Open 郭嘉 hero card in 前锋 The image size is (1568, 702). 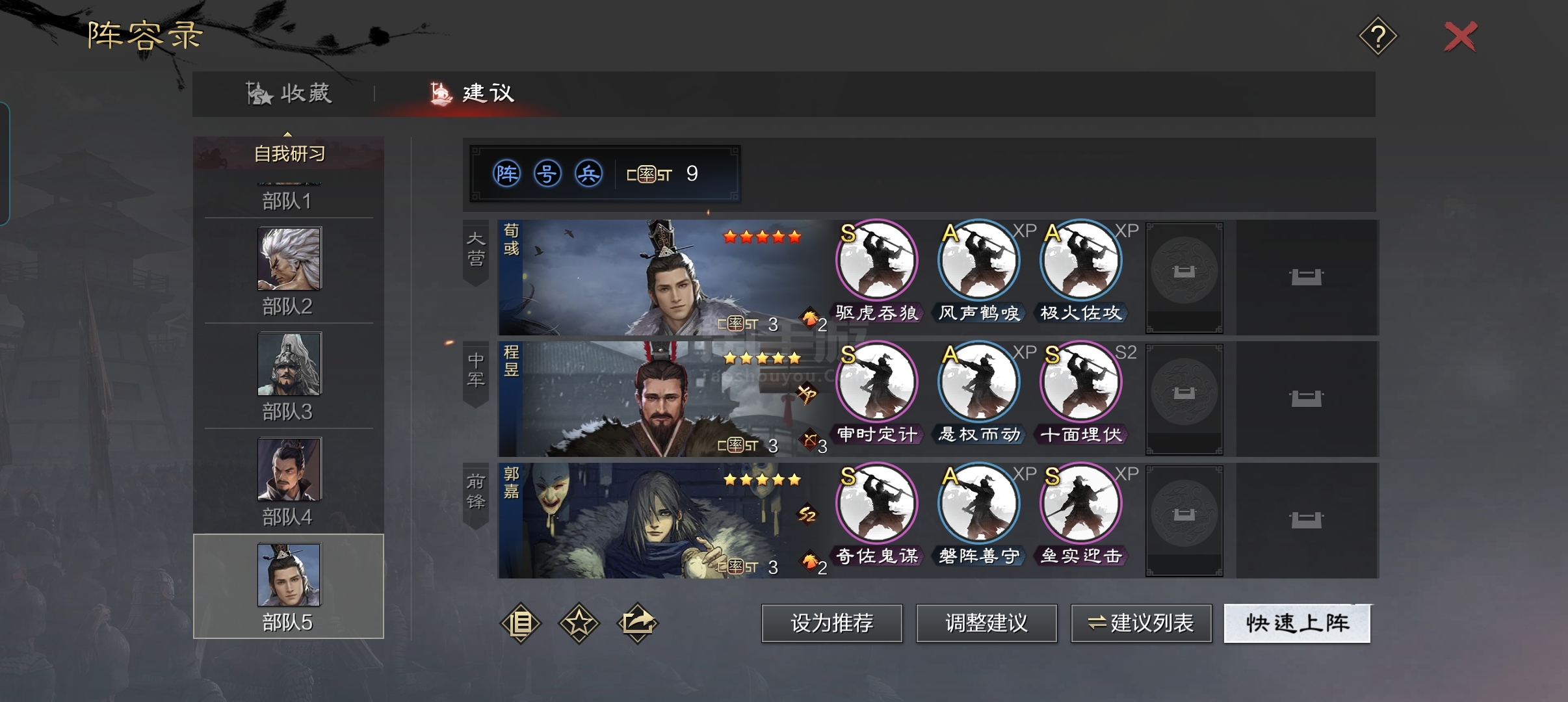[x=663, y=521]
